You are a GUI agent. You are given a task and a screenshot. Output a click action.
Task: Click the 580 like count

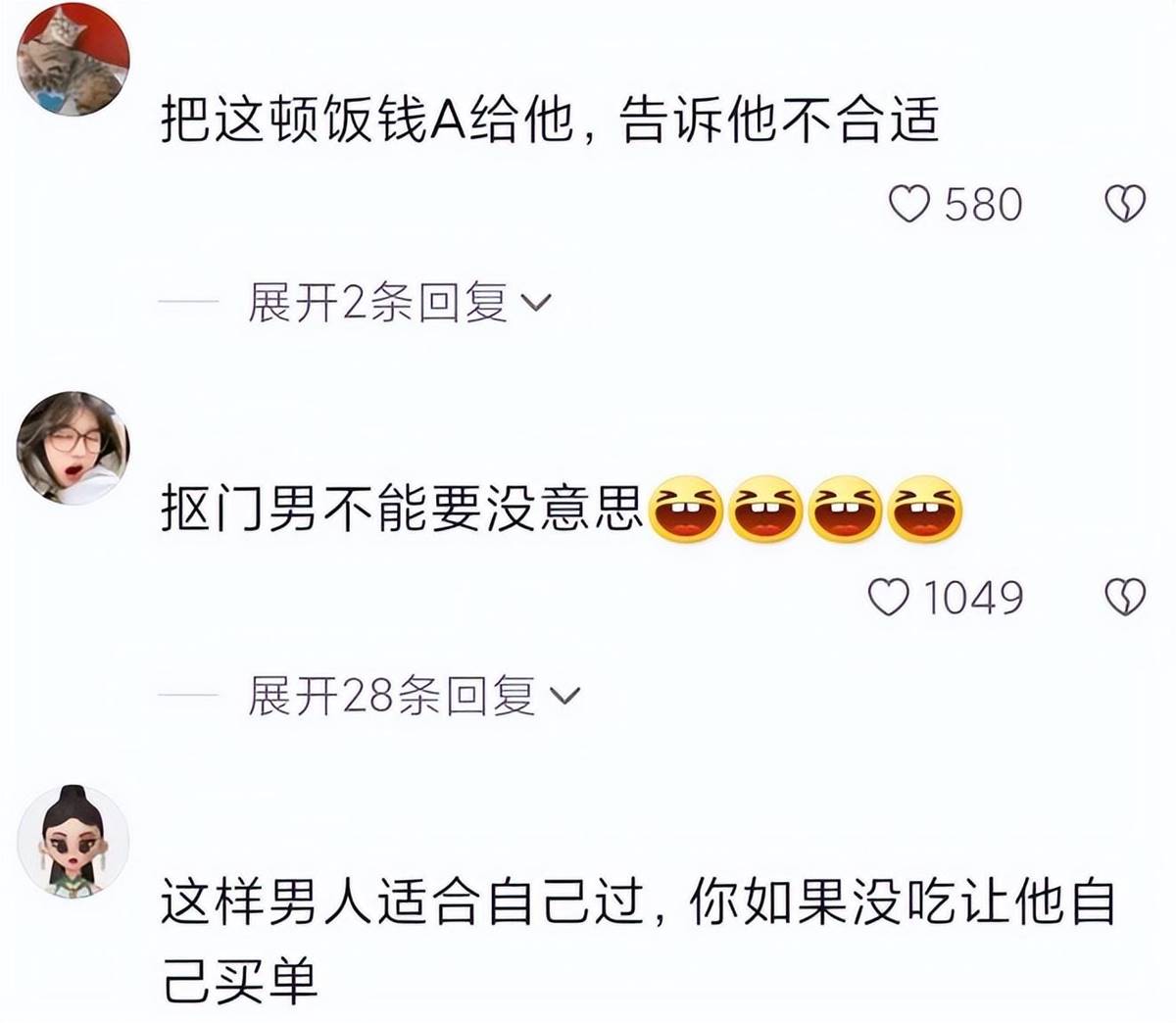click(984, 205)
